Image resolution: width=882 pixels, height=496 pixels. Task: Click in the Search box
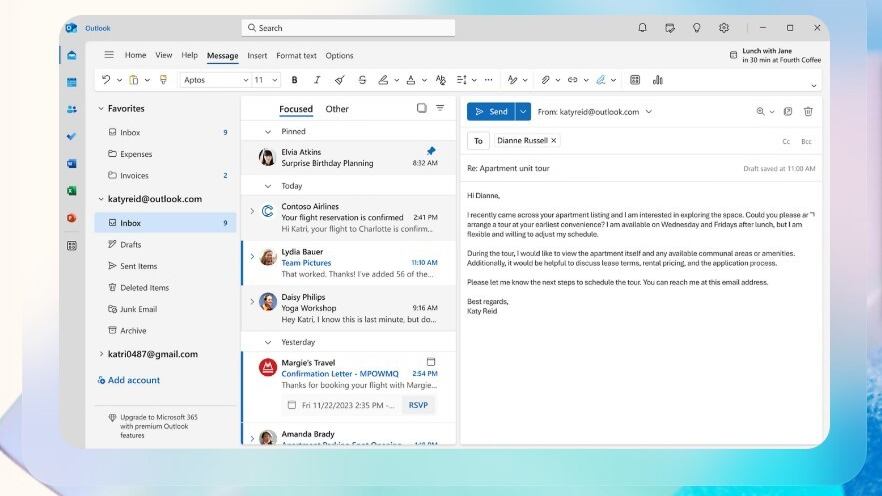click(x=350, y=28)
